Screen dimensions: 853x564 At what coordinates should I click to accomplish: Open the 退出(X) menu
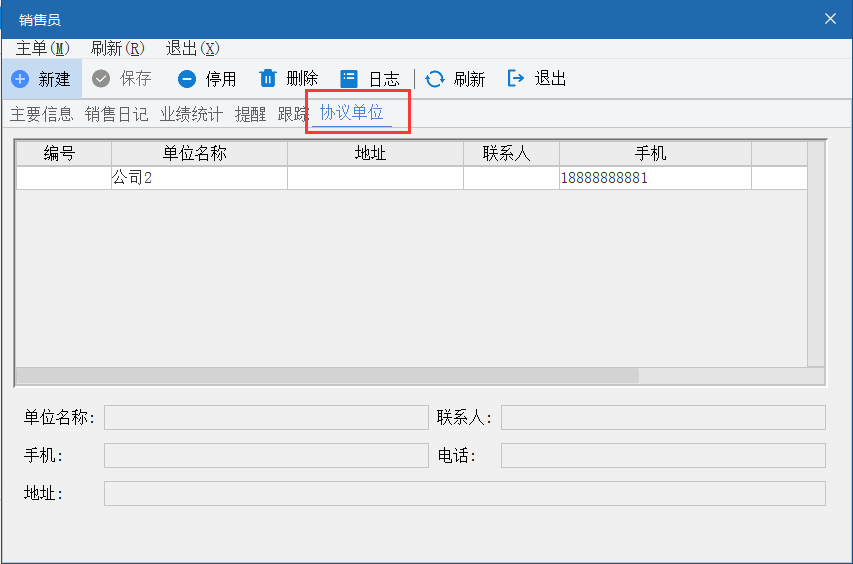pos(192,48)
